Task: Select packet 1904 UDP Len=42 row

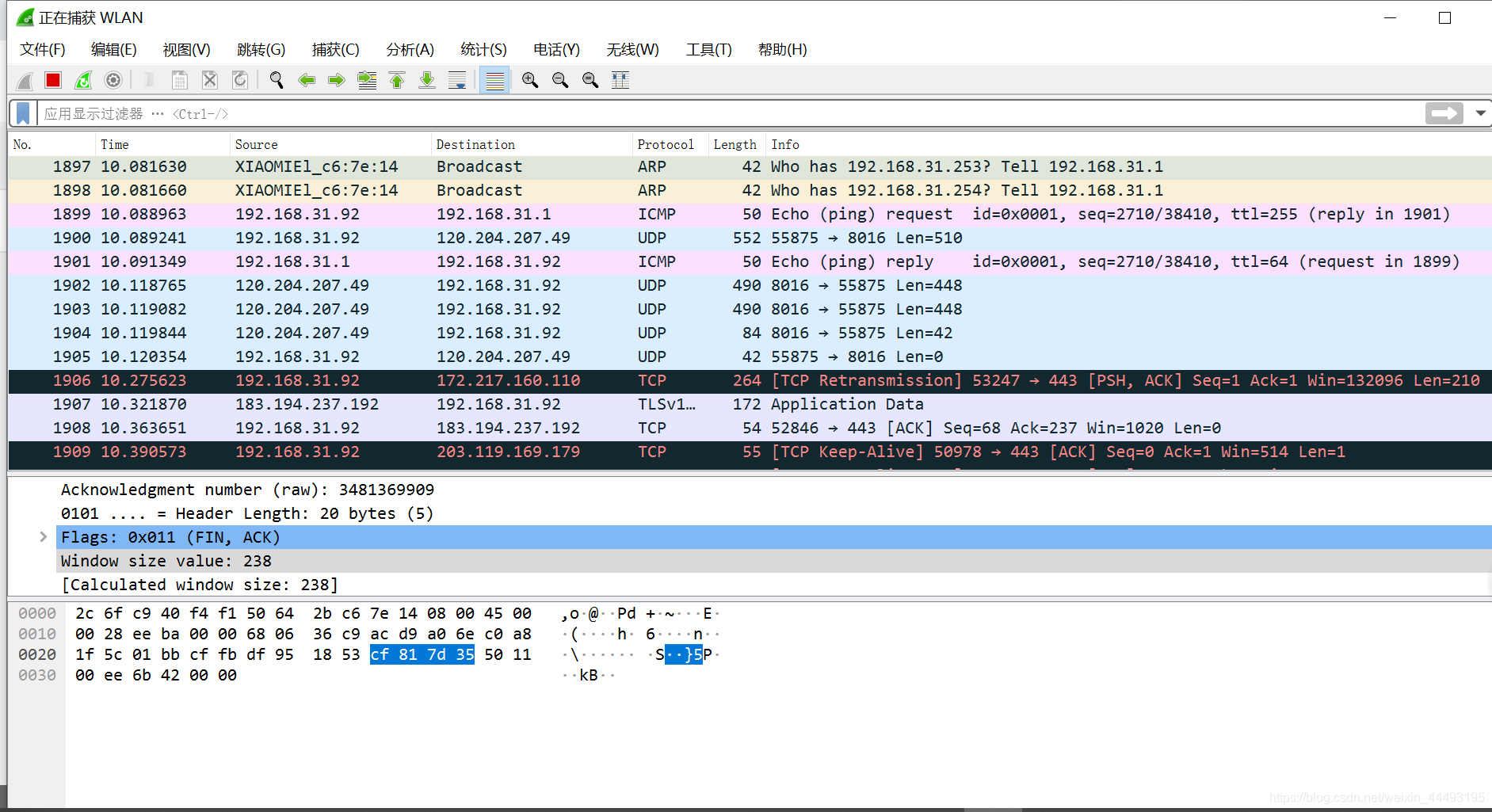Action: coord(750,334)
